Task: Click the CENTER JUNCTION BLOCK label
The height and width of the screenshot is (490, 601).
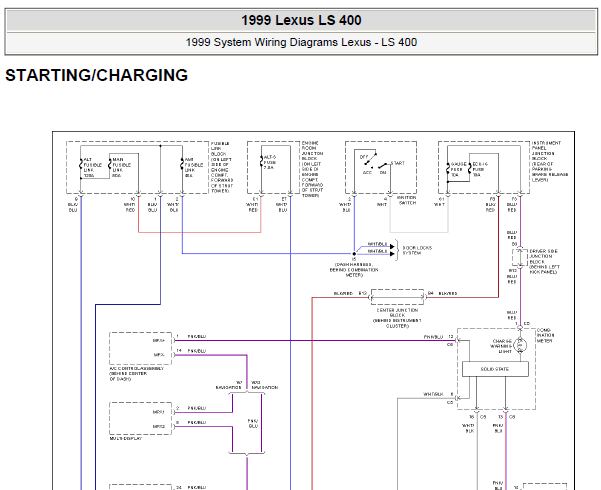Action: tap(397, 318)
